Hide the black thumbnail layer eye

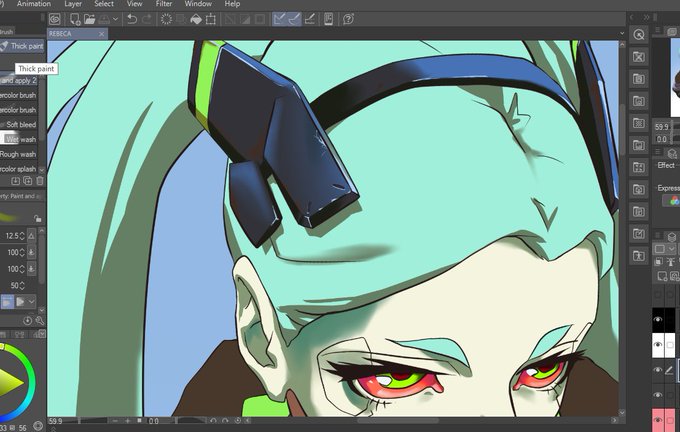(658, 320)
